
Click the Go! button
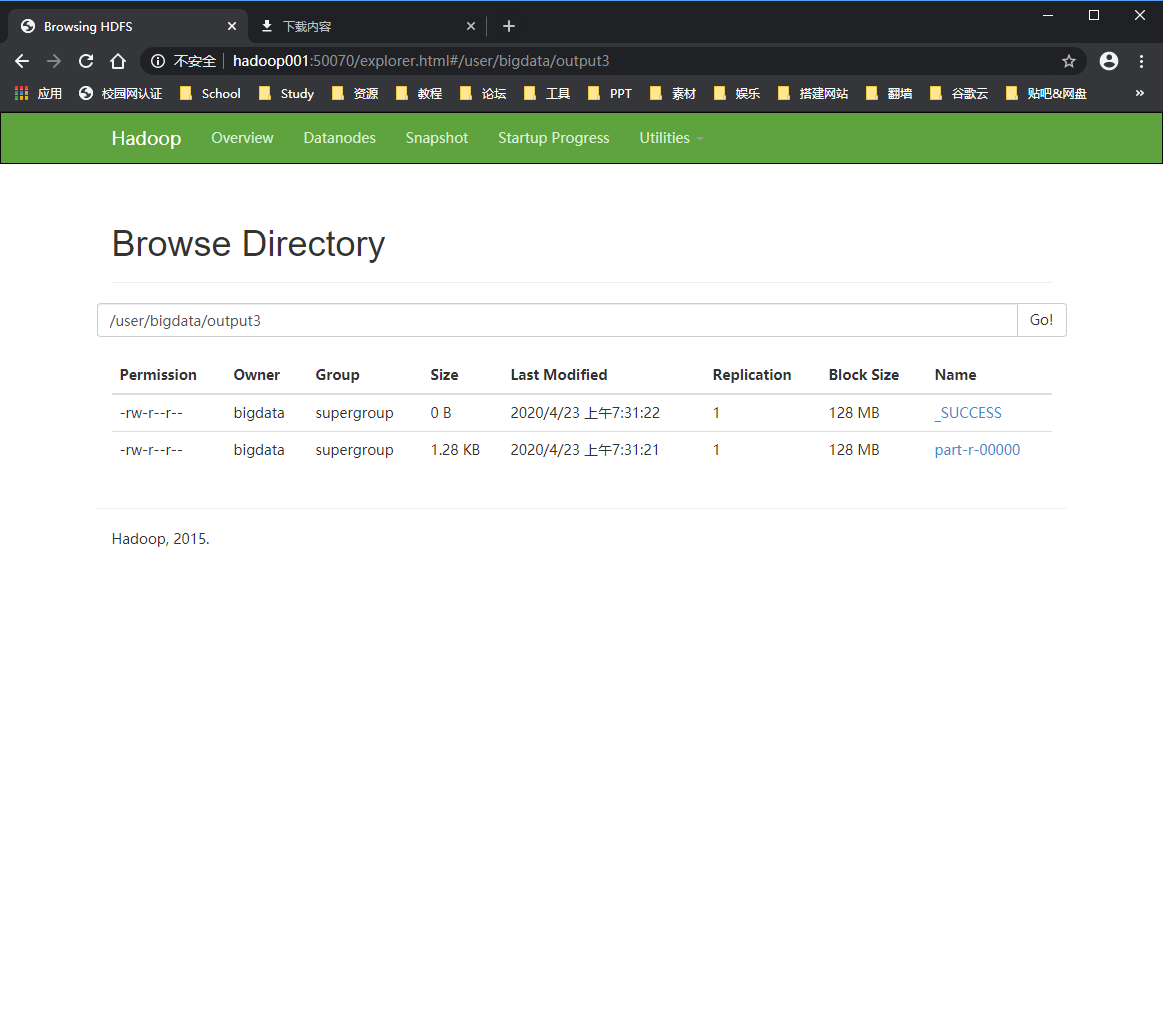[x=1041, y=320]
